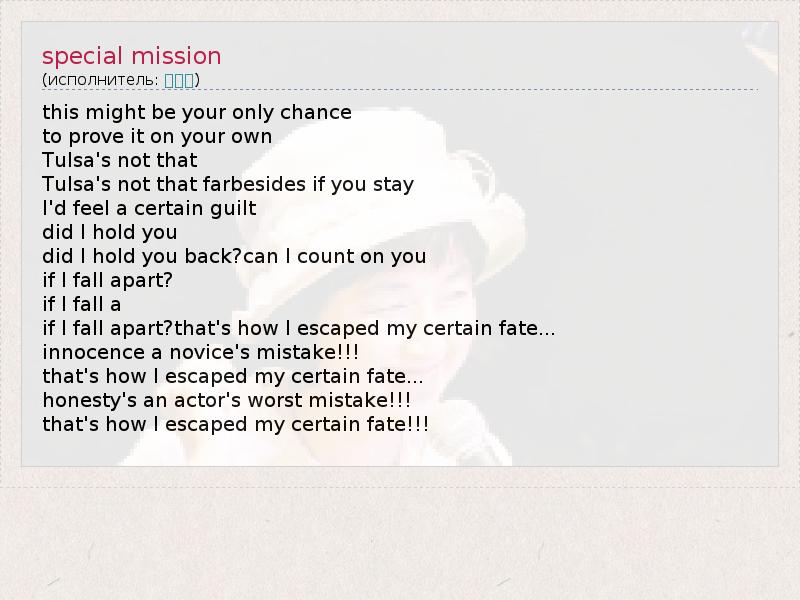Click the short line reading only 'did I hold you'
The image size is (800, 600).
(110, 232)
